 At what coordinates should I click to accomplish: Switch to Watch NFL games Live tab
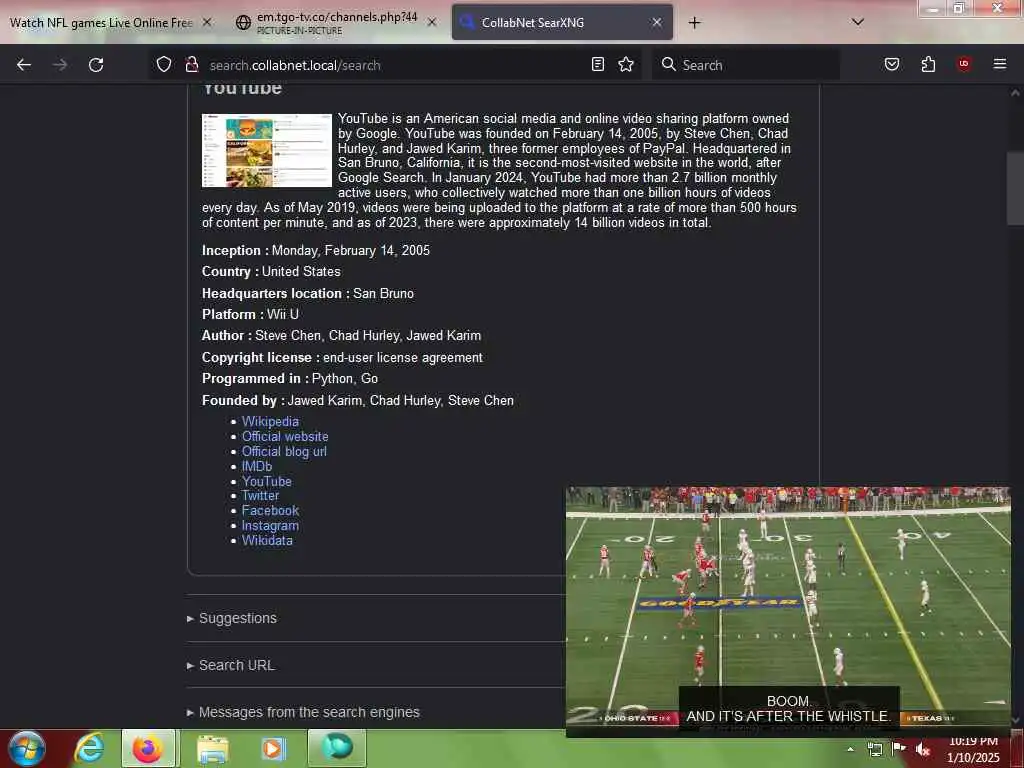101,23
